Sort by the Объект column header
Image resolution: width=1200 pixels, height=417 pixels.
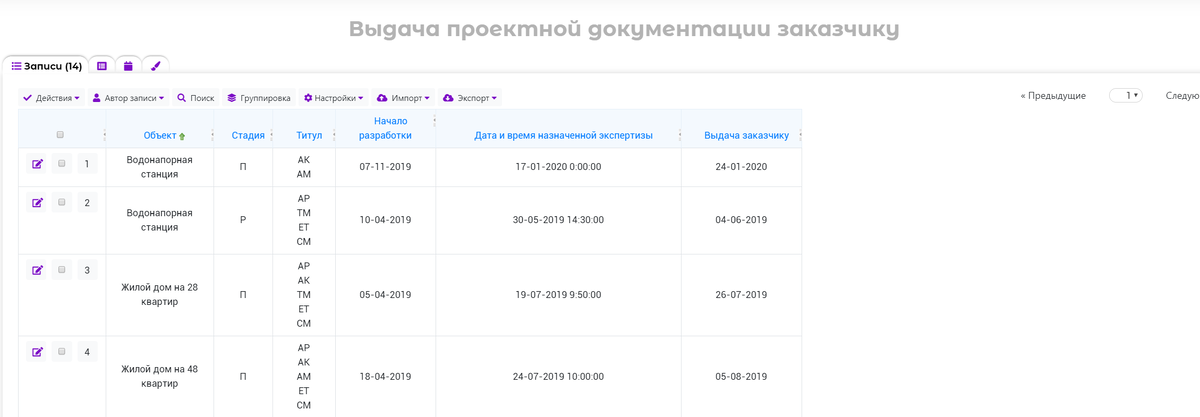(160, 135)
